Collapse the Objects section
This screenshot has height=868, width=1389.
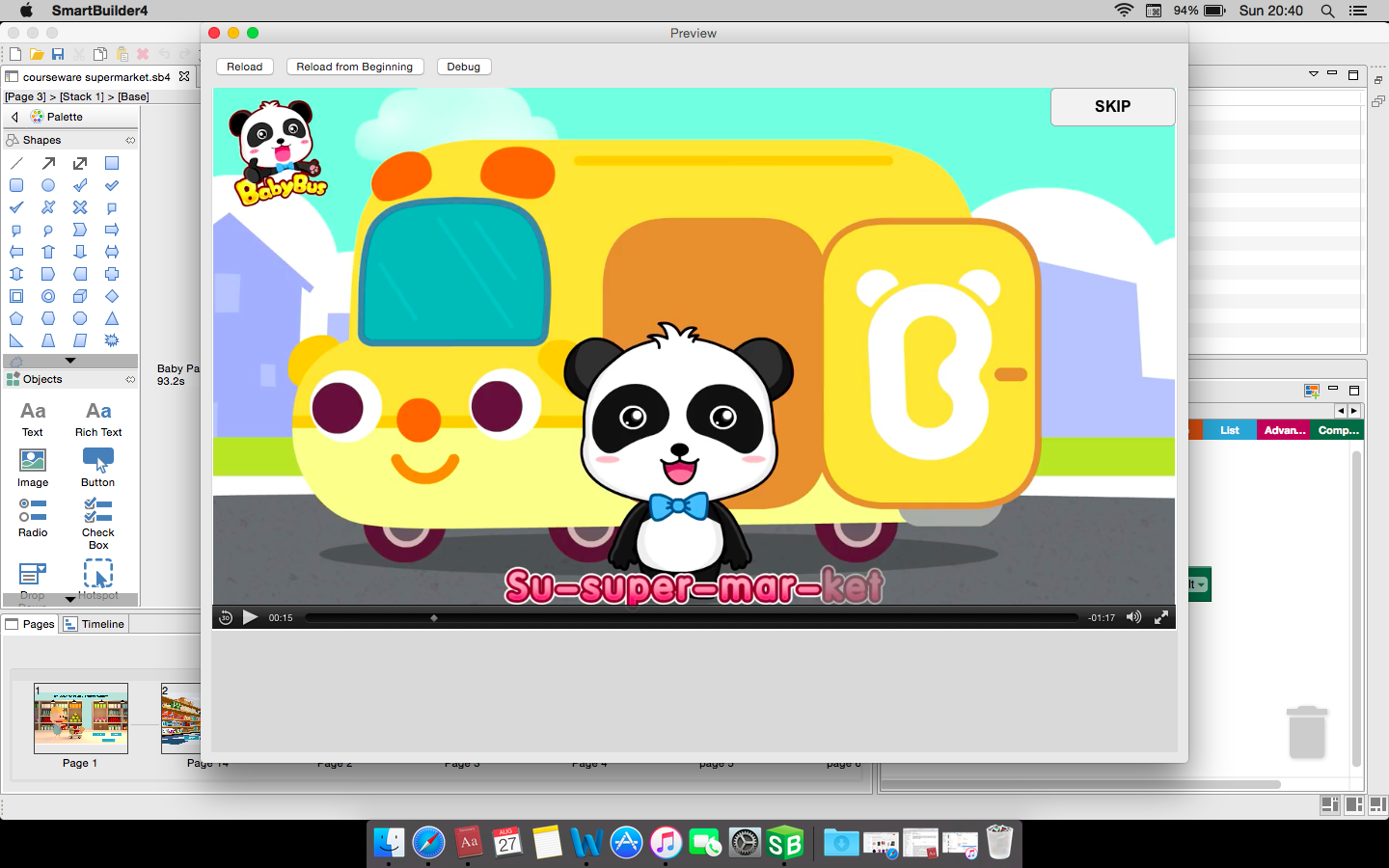(130, 379)
